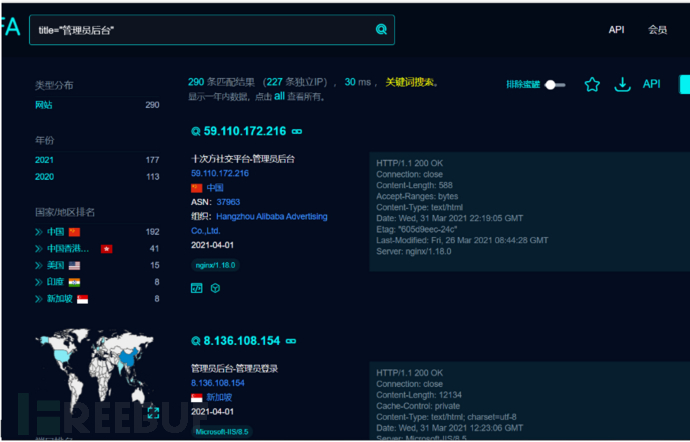Expand the 美国 country entry
Image resolution: width=690 pixels, height=442 pixels.
click(x=40, y=265)
